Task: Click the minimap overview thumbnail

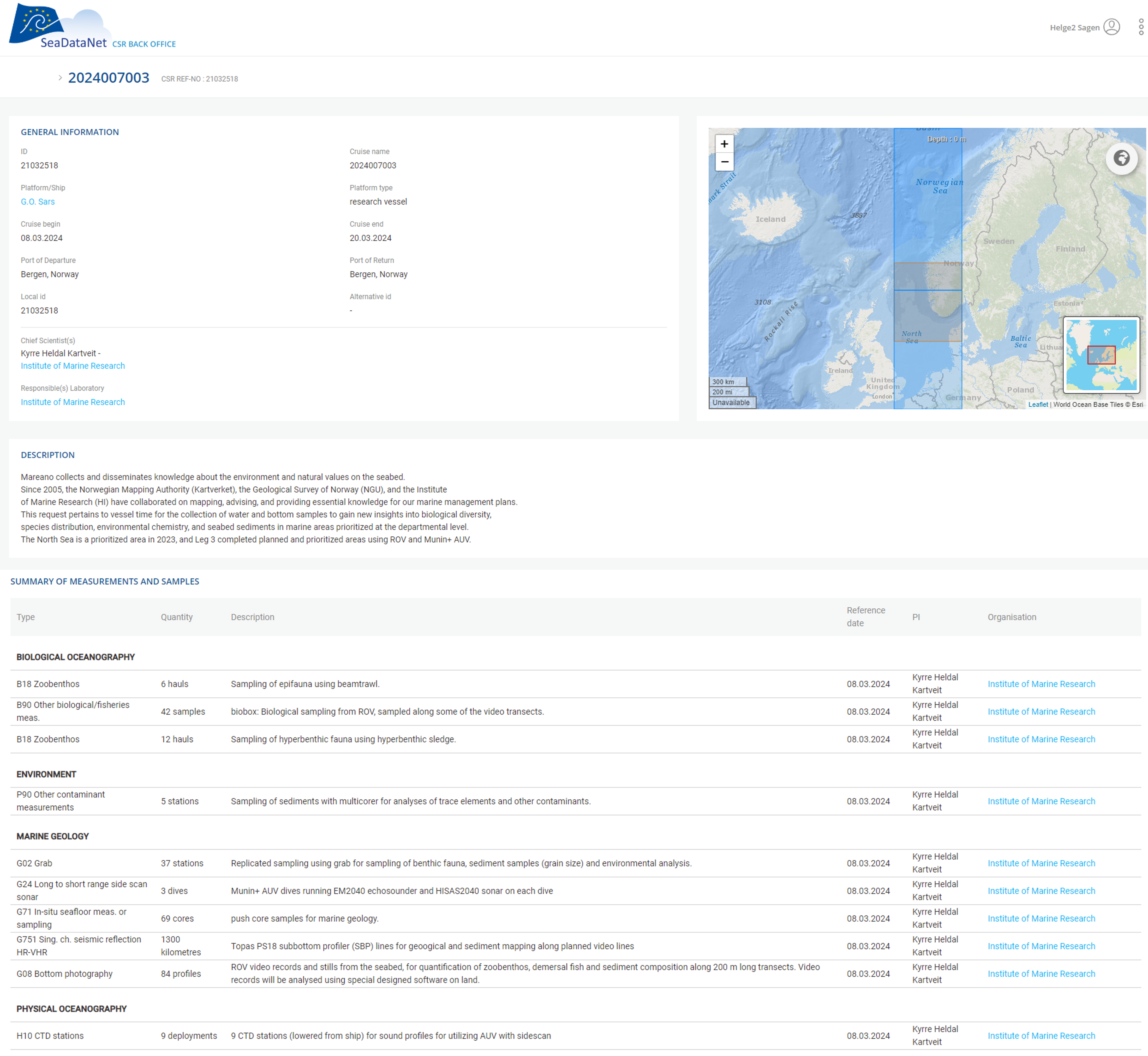Action: point(1101,355)
